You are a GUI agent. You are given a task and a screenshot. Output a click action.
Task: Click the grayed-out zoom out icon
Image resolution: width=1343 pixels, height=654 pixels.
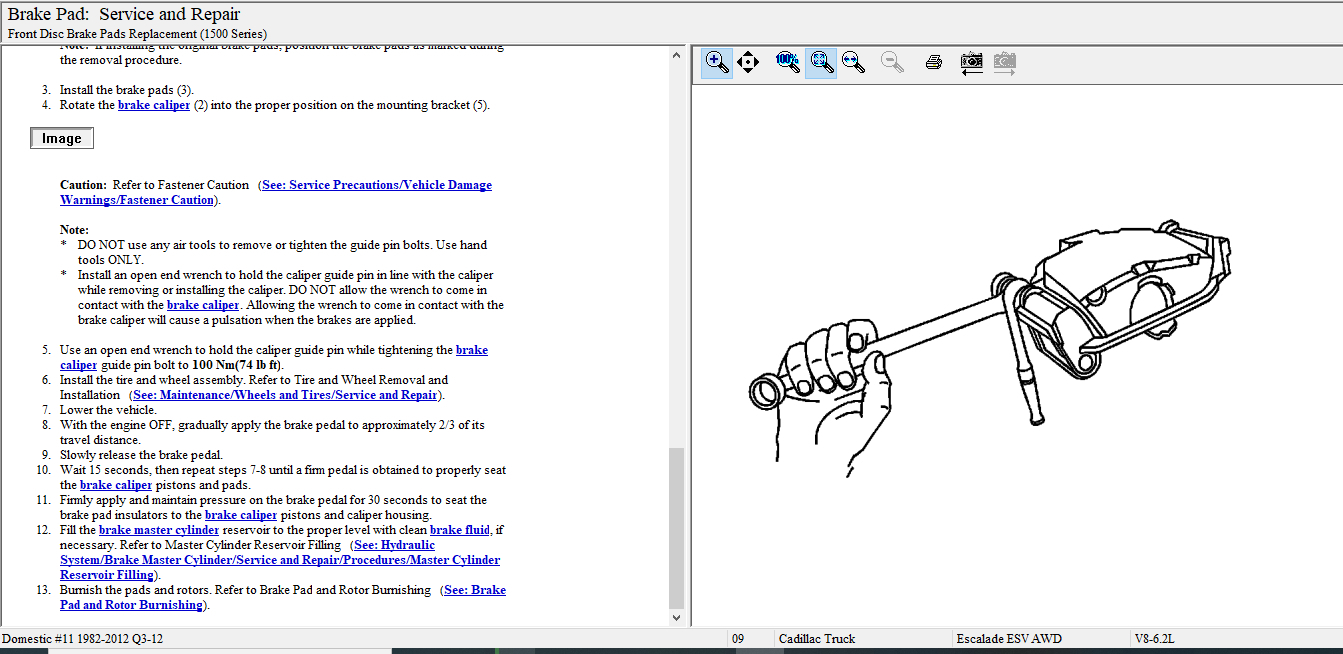893,62
